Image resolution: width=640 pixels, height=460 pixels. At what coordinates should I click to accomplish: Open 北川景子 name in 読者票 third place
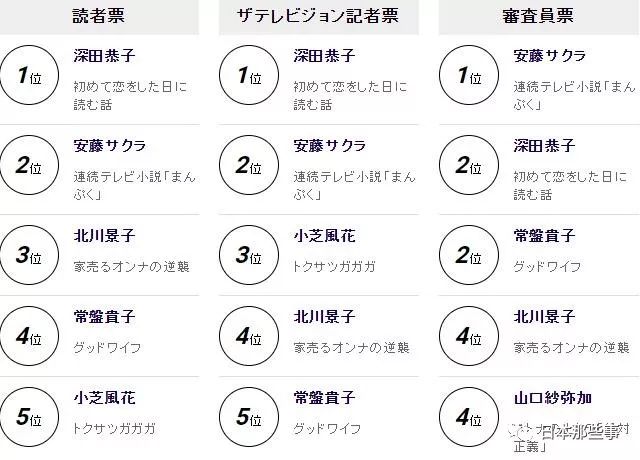104,236
